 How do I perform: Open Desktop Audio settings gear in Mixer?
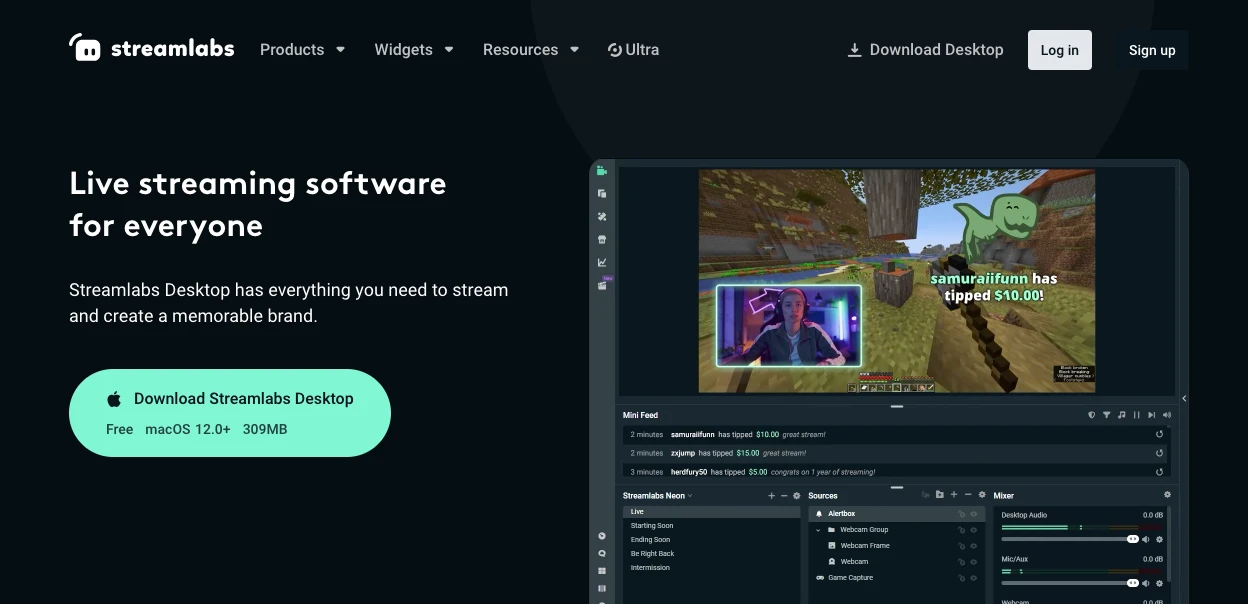point(1160,539)
